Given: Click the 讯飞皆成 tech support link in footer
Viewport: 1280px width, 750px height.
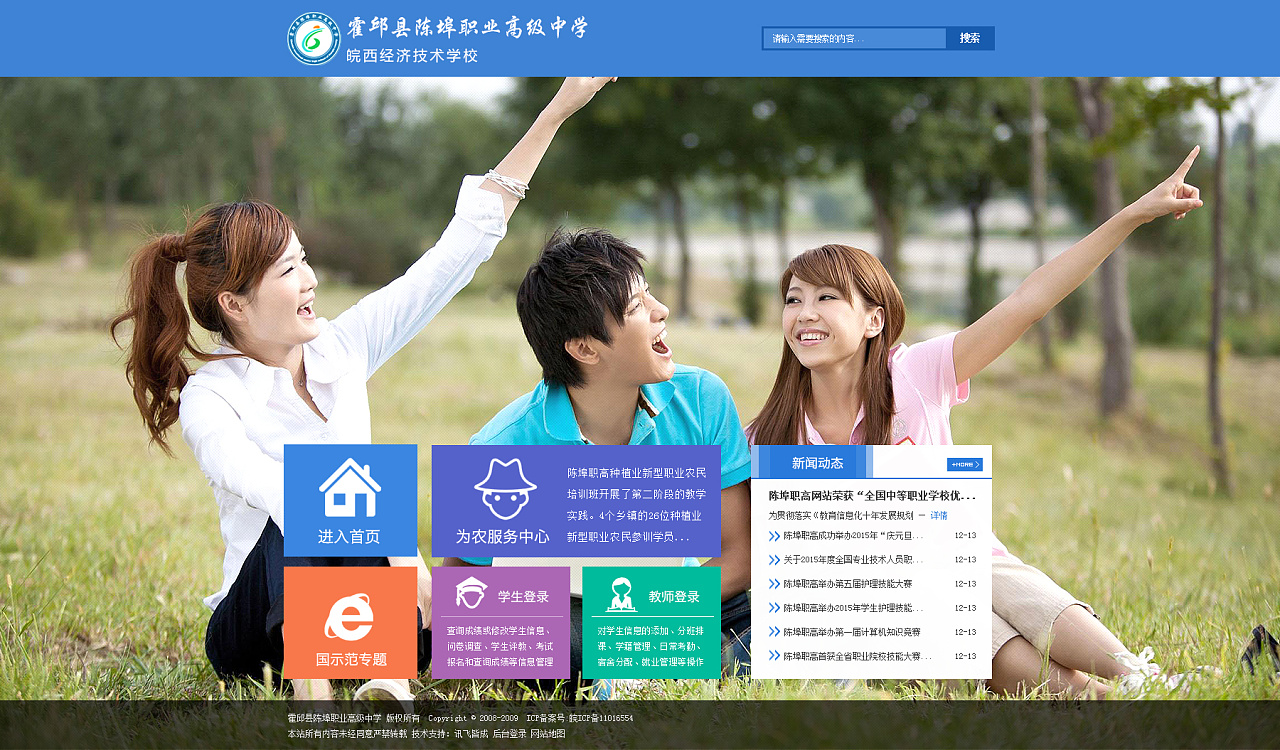Looking at the screenshot, I should pyautogui.click(x=471, y=734).
